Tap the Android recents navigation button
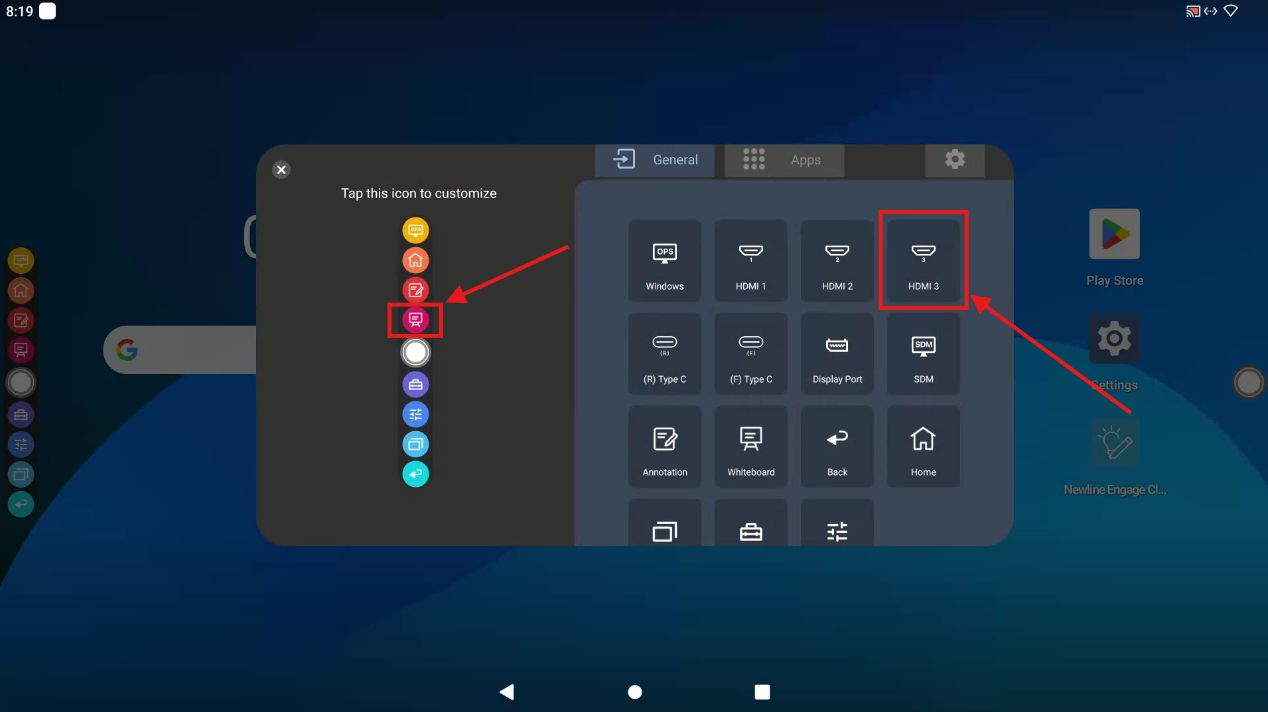The image size is (1268, 712). point(762,692)
